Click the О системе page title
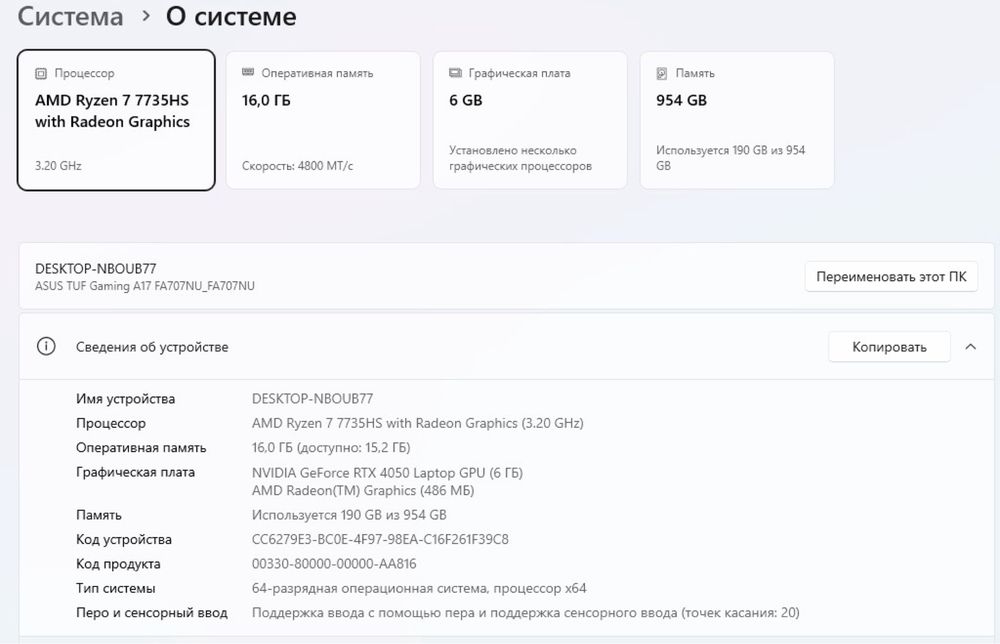 [231, 16]
